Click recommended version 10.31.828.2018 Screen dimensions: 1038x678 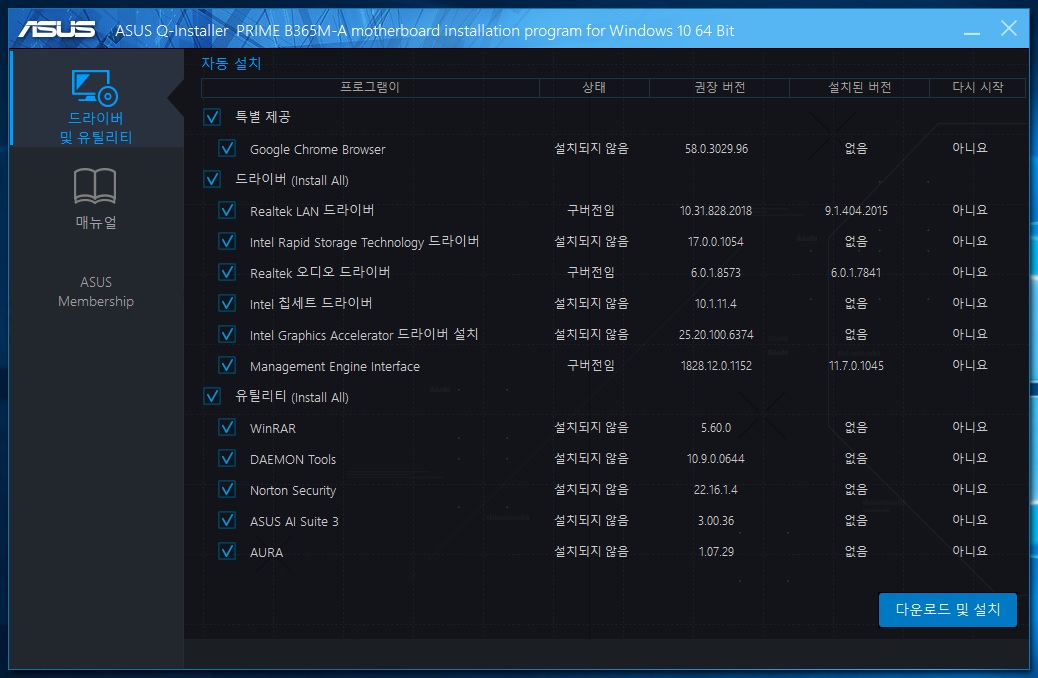pos(716,211)
